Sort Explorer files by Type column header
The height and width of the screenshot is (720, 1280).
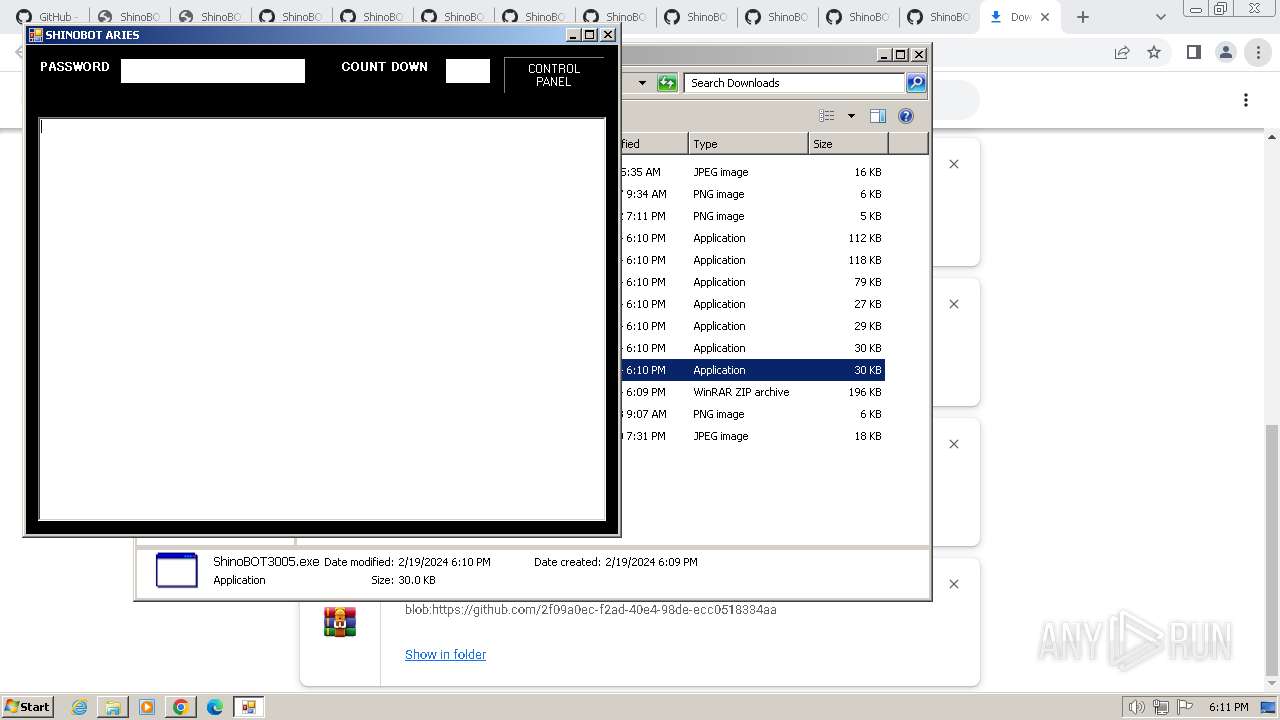(748, 144)
